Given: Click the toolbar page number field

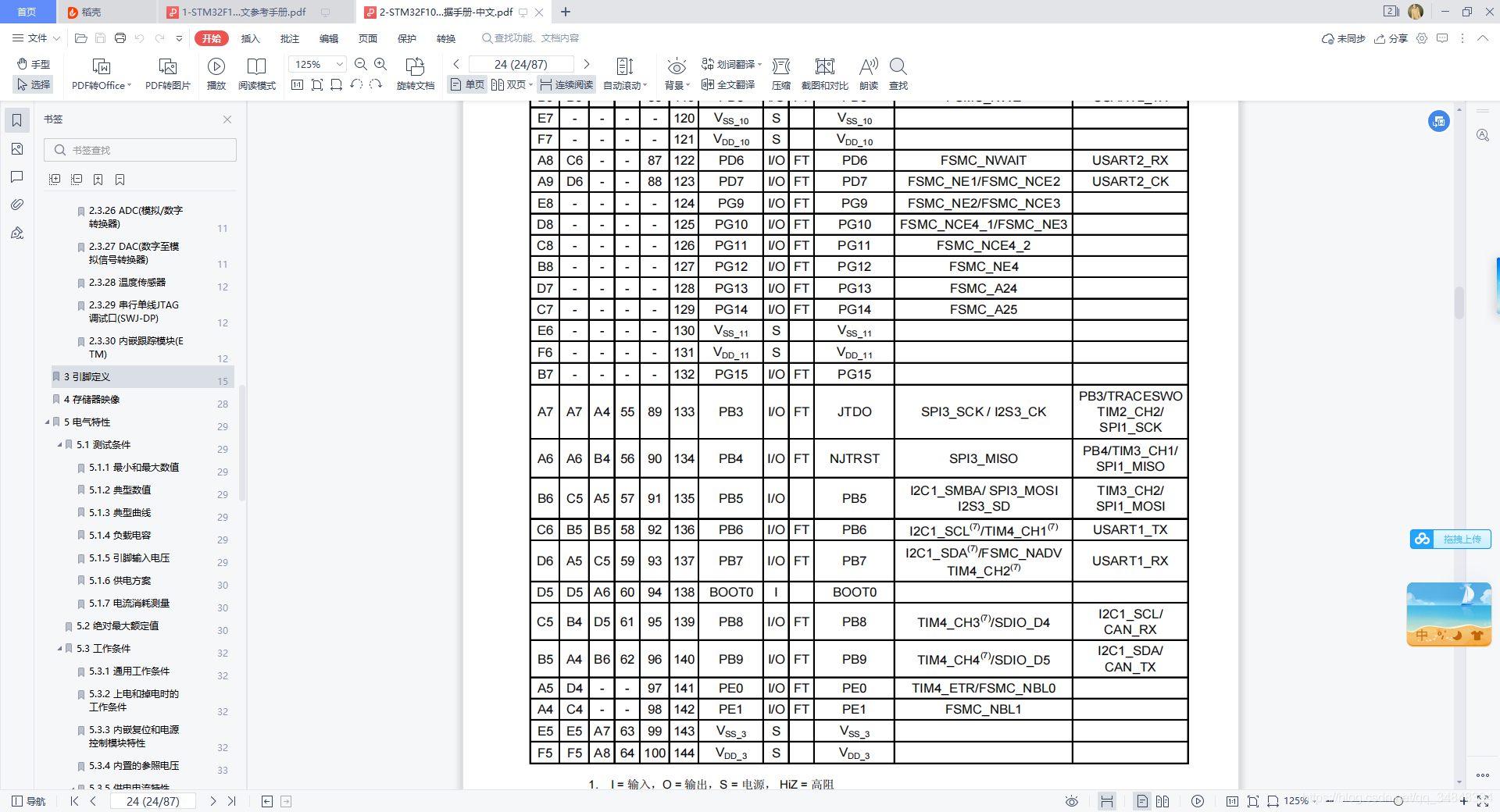Looking at the screenshot, I should pos(521,64).
